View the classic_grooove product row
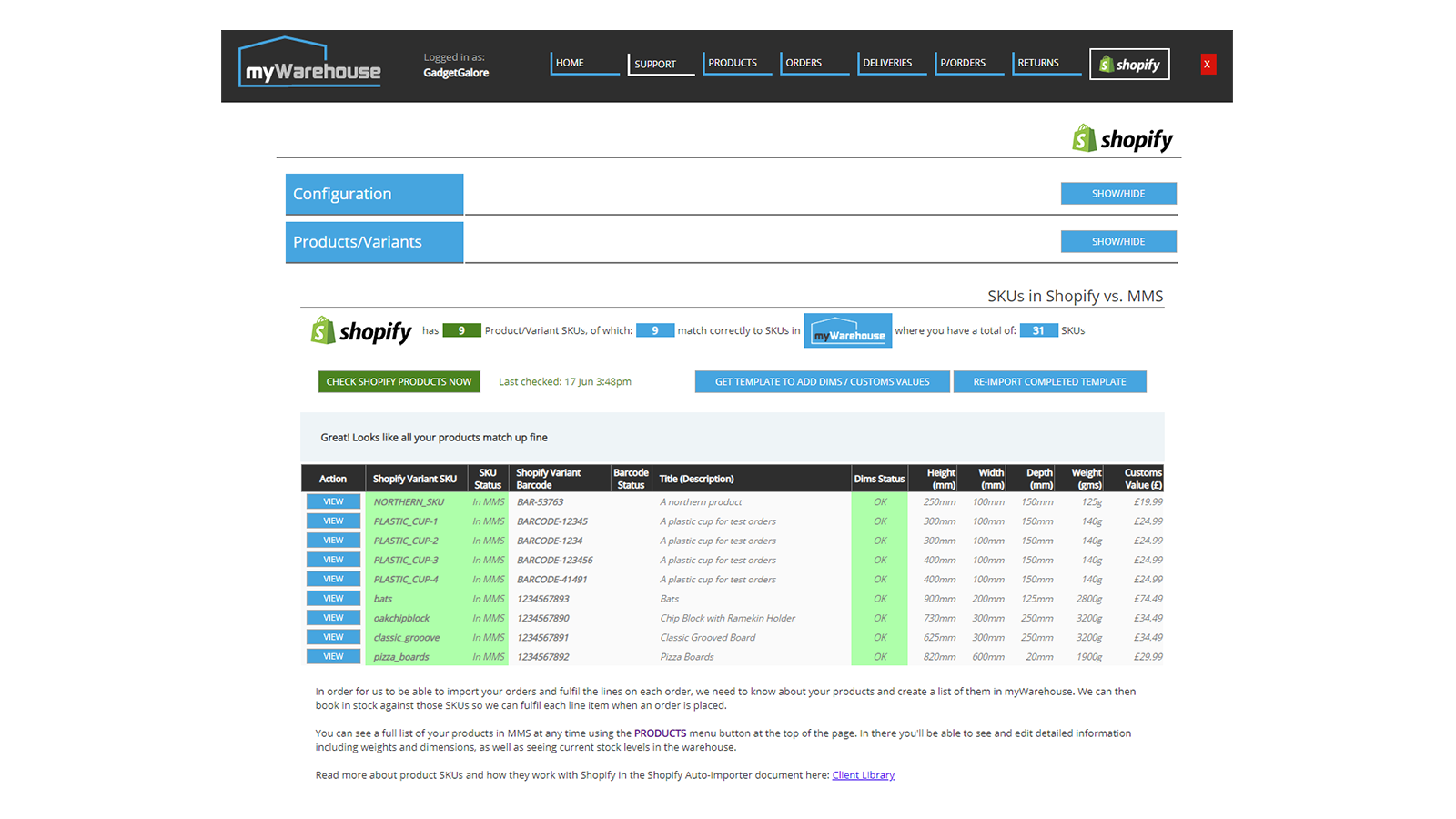 point(333,637)
